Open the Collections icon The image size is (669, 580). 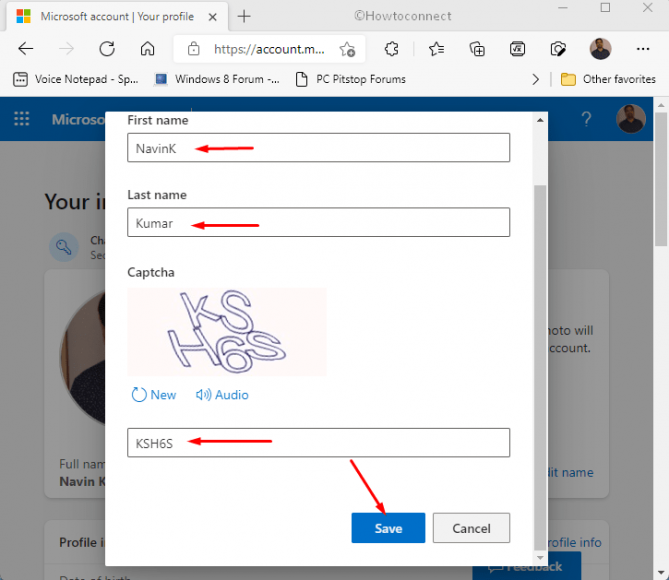pyautogui.click(x=477, y=49)
